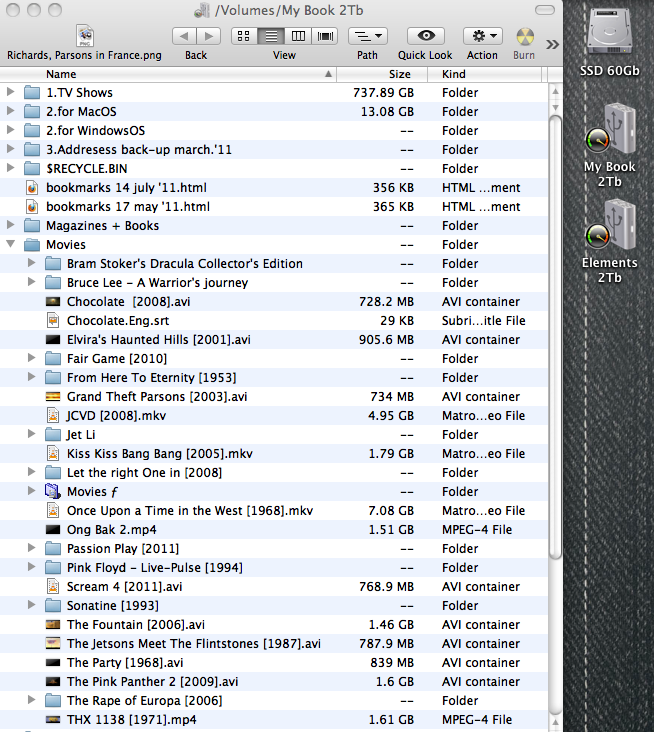Image resolution: width=654 pixels, height=732 pixels.
Task: Click the scrollbar up arrow at top
Action: [x=555, y=91]
